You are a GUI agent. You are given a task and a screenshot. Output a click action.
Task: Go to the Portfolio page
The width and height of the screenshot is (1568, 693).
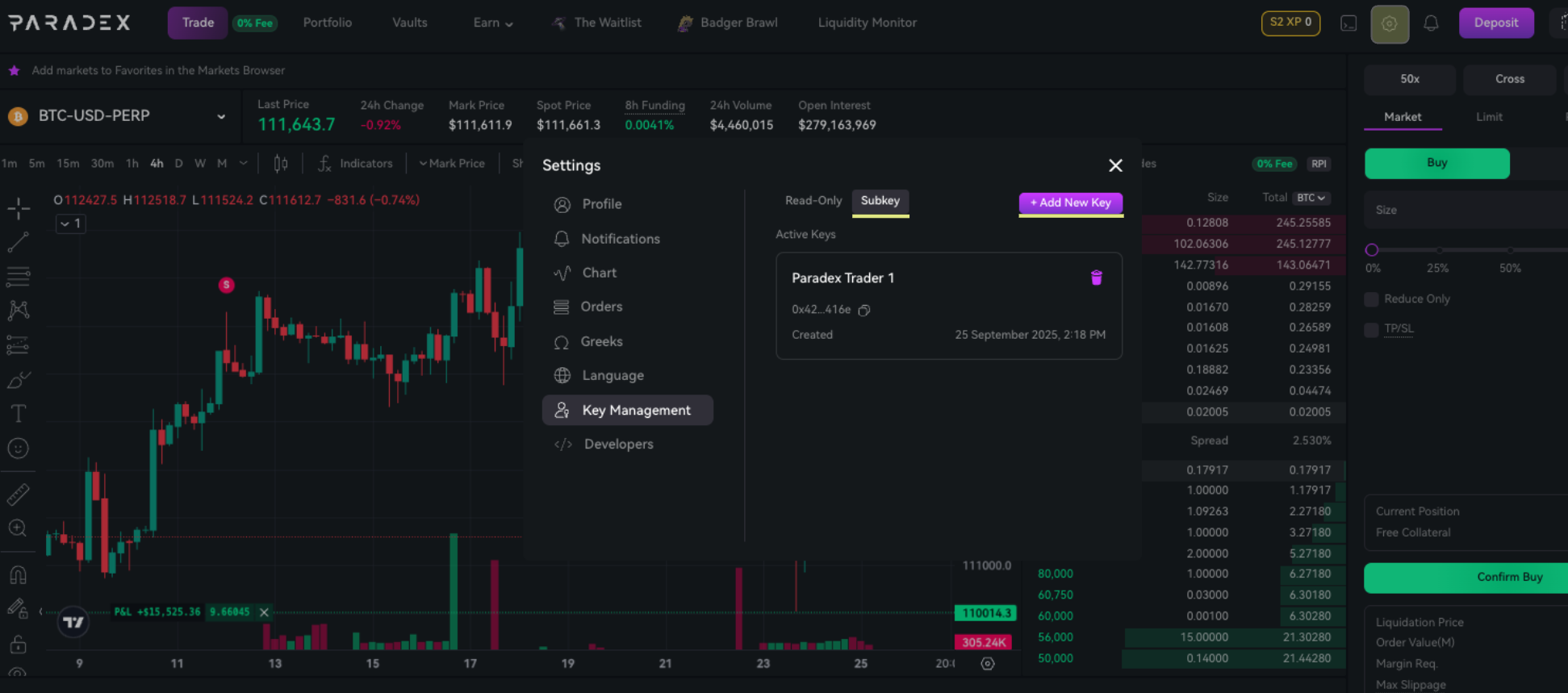[x=327, y=23]
